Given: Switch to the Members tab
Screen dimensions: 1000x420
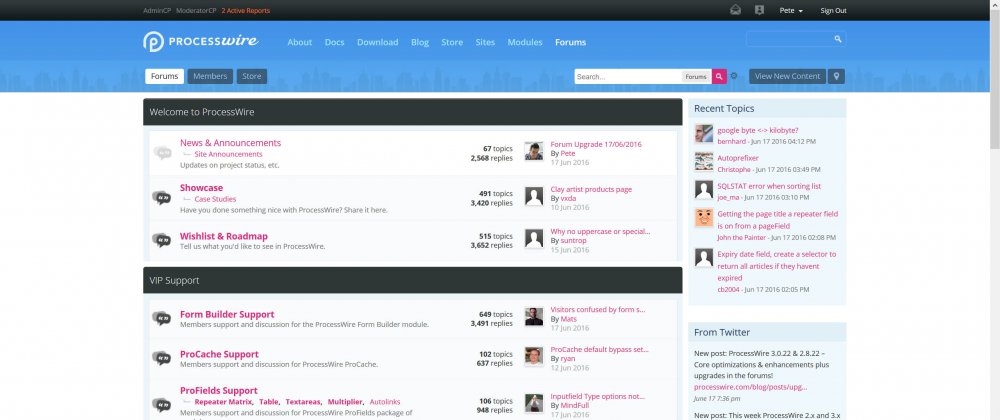Looking at the screenshot, I should (x=209, y=76).
